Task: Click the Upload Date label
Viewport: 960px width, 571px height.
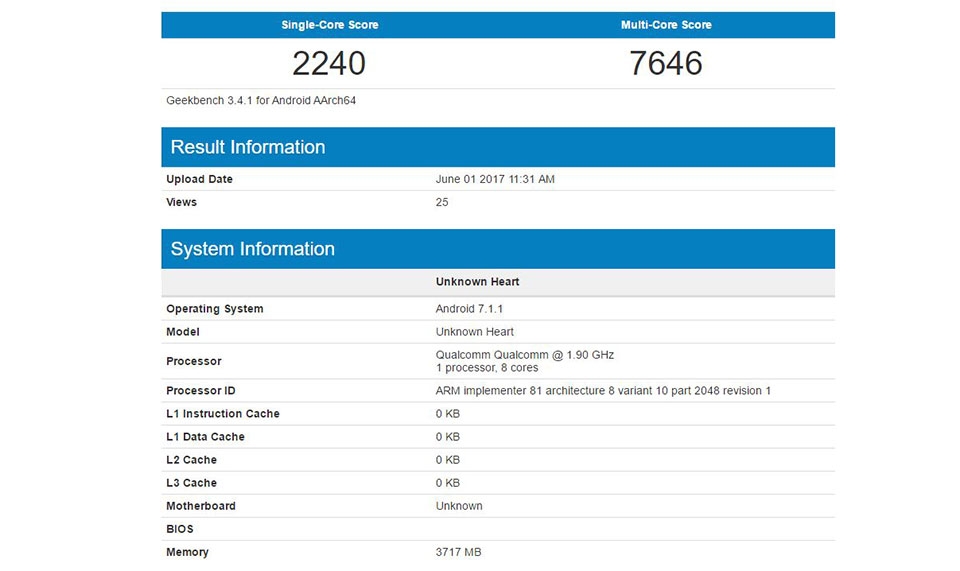Action: pos(199,179)
